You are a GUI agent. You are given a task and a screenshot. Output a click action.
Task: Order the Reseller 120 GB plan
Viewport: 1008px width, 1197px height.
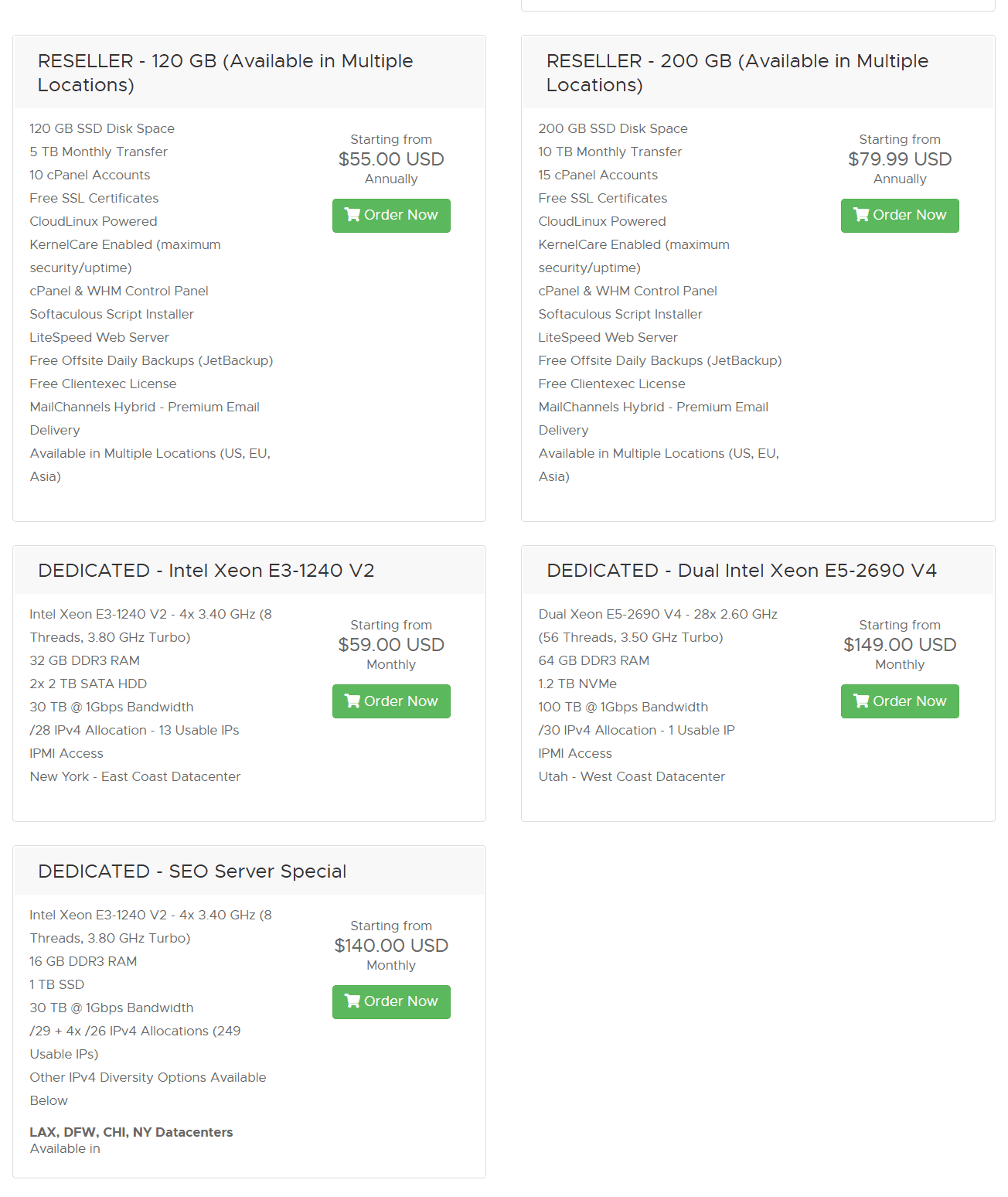[x=391, y=216]
